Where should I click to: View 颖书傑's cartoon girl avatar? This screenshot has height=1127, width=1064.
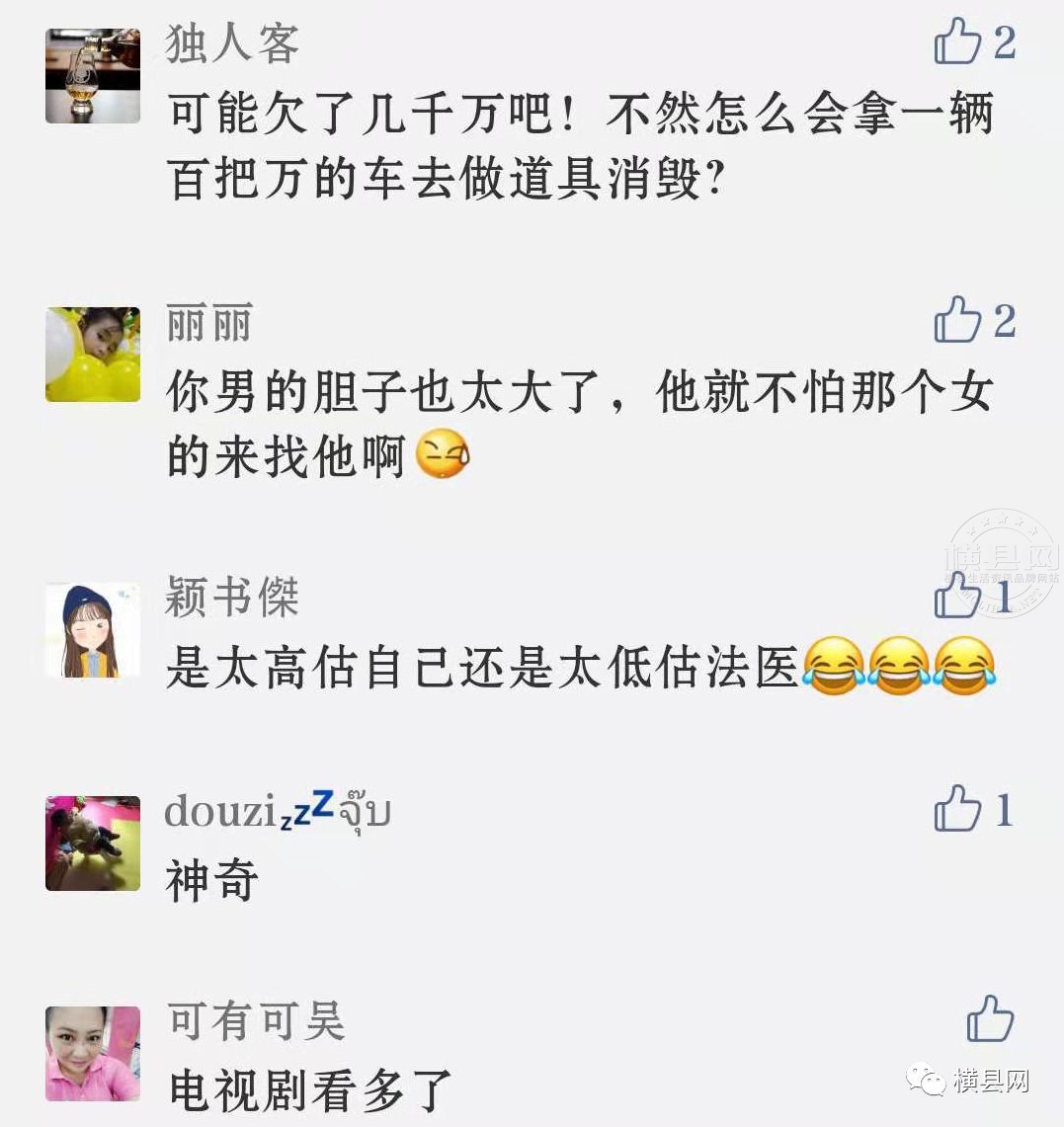click(93, 630)
